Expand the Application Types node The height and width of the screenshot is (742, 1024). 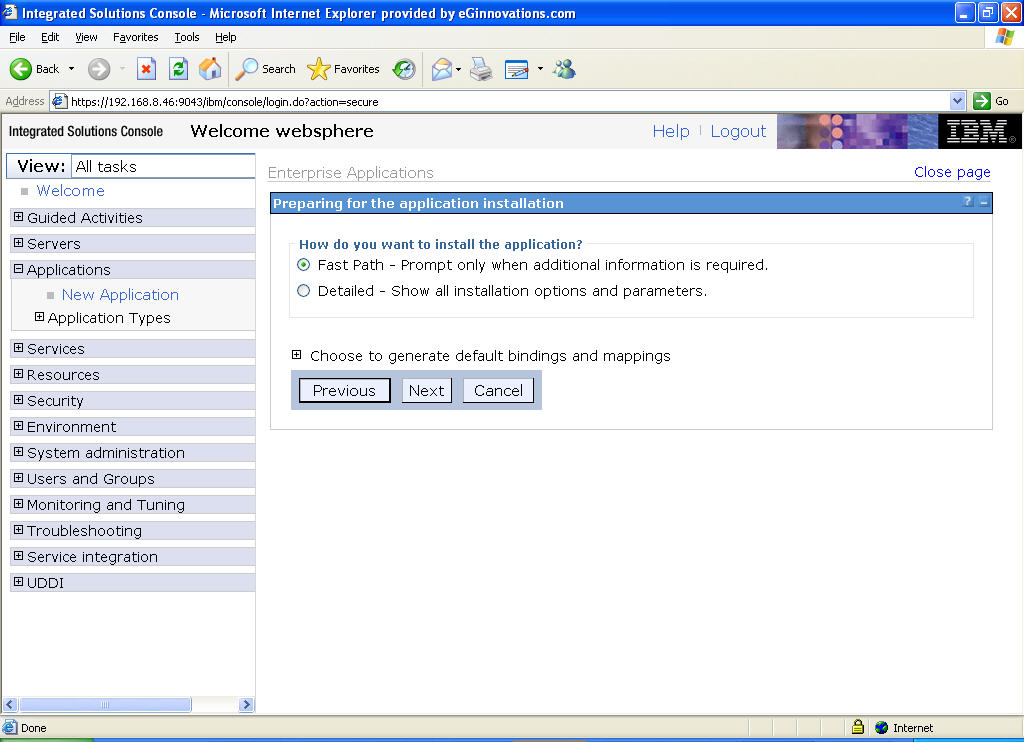39,317
